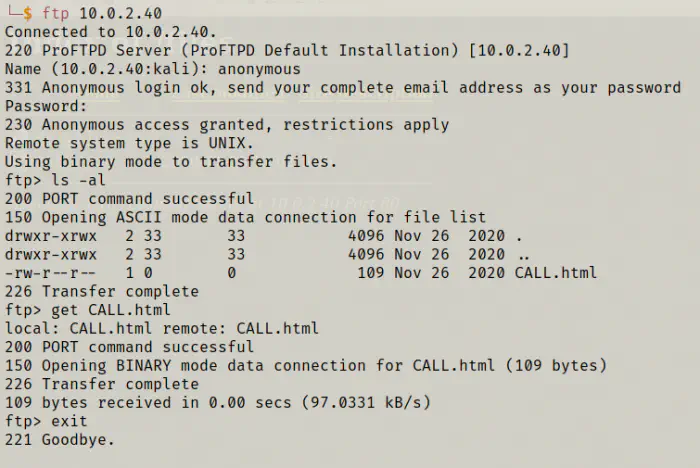
Task: Click the 'Password:' prompt
Action: [x=46, y=106]
